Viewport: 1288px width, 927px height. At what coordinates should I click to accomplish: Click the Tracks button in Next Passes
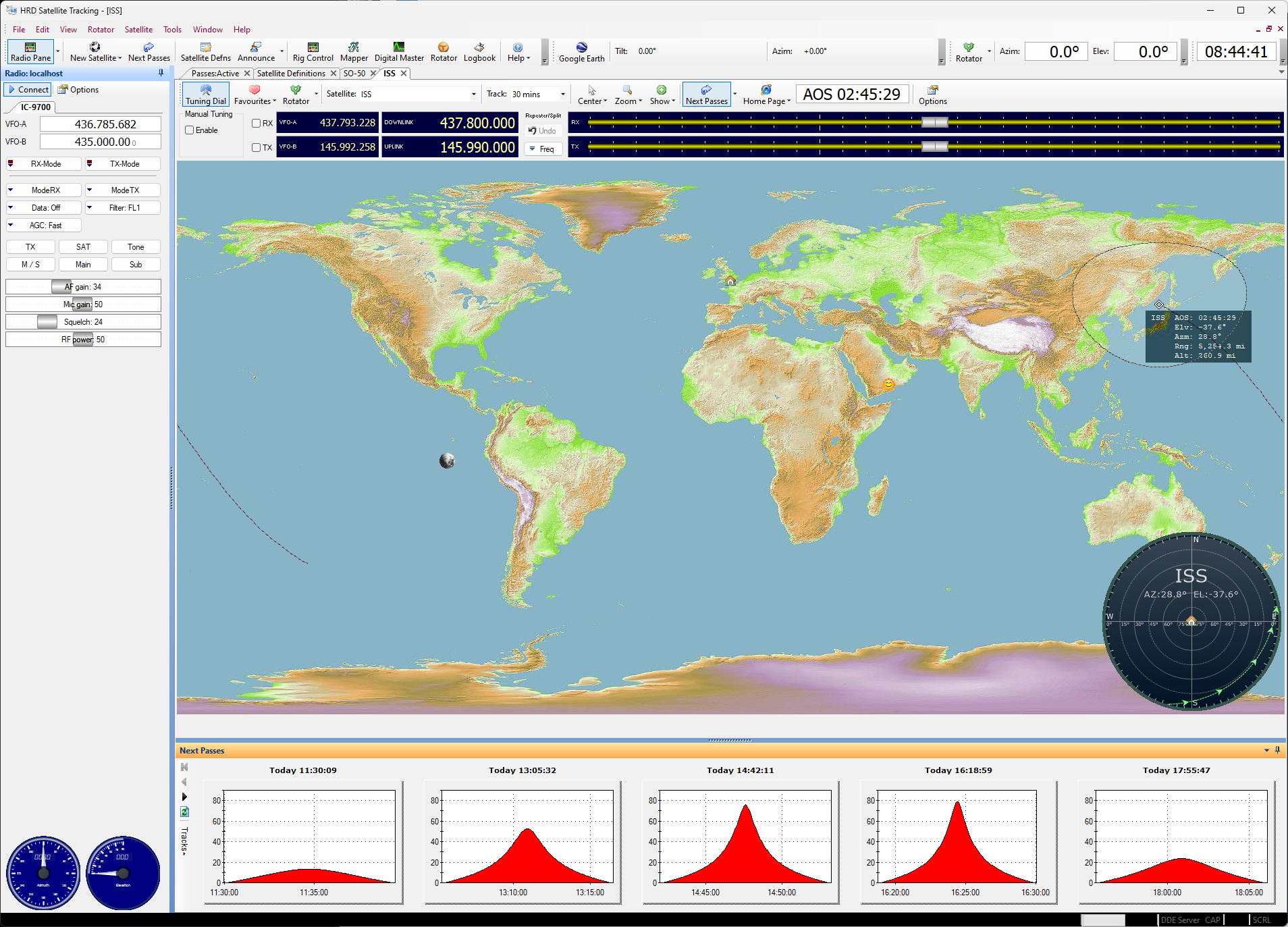point(184,841)
